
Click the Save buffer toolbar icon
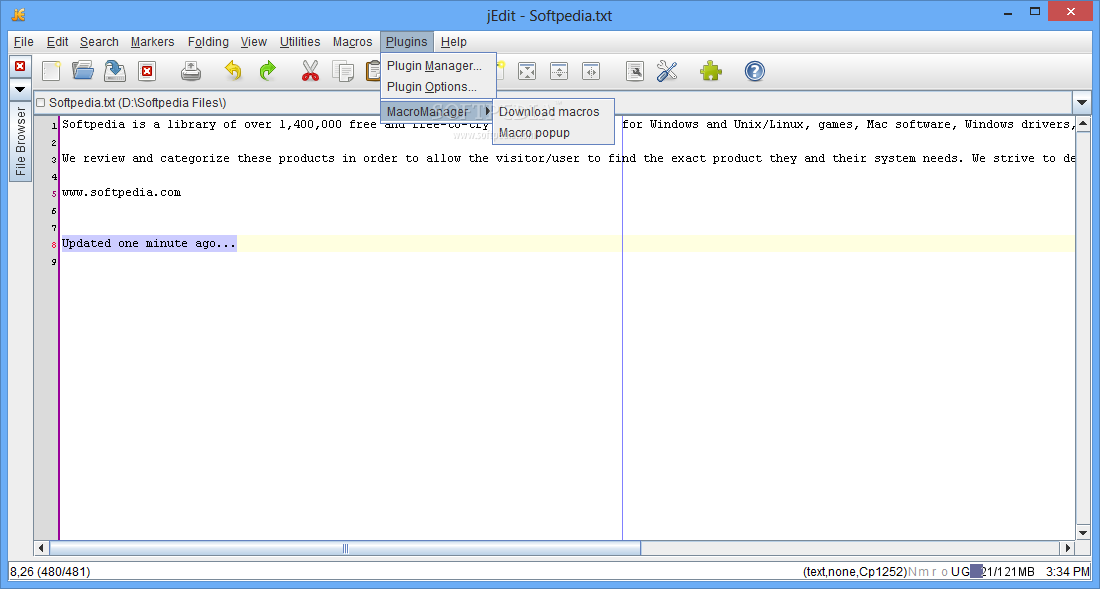tap(115, 71)
